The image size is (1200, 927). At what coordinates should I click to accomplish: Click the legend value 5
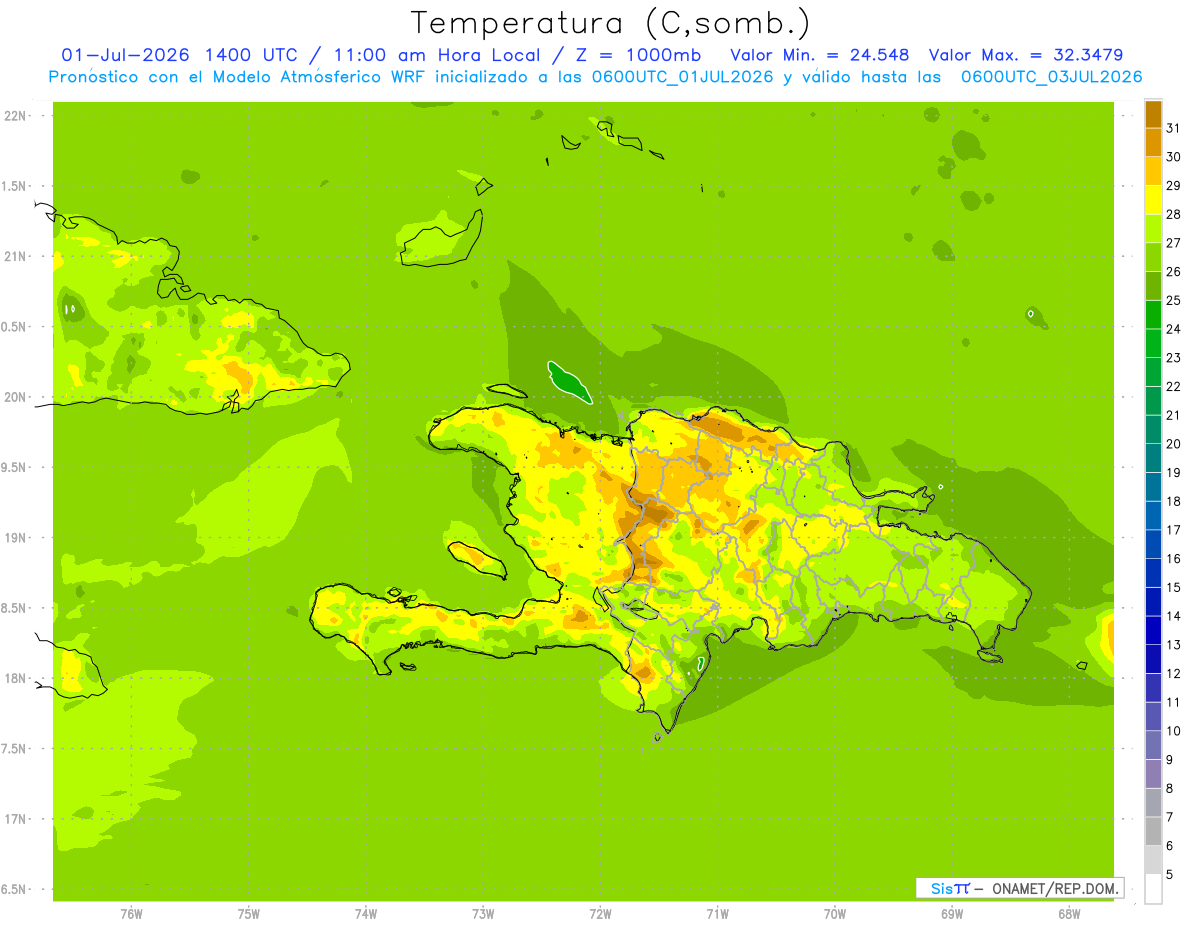click(x=1170, y=875)
